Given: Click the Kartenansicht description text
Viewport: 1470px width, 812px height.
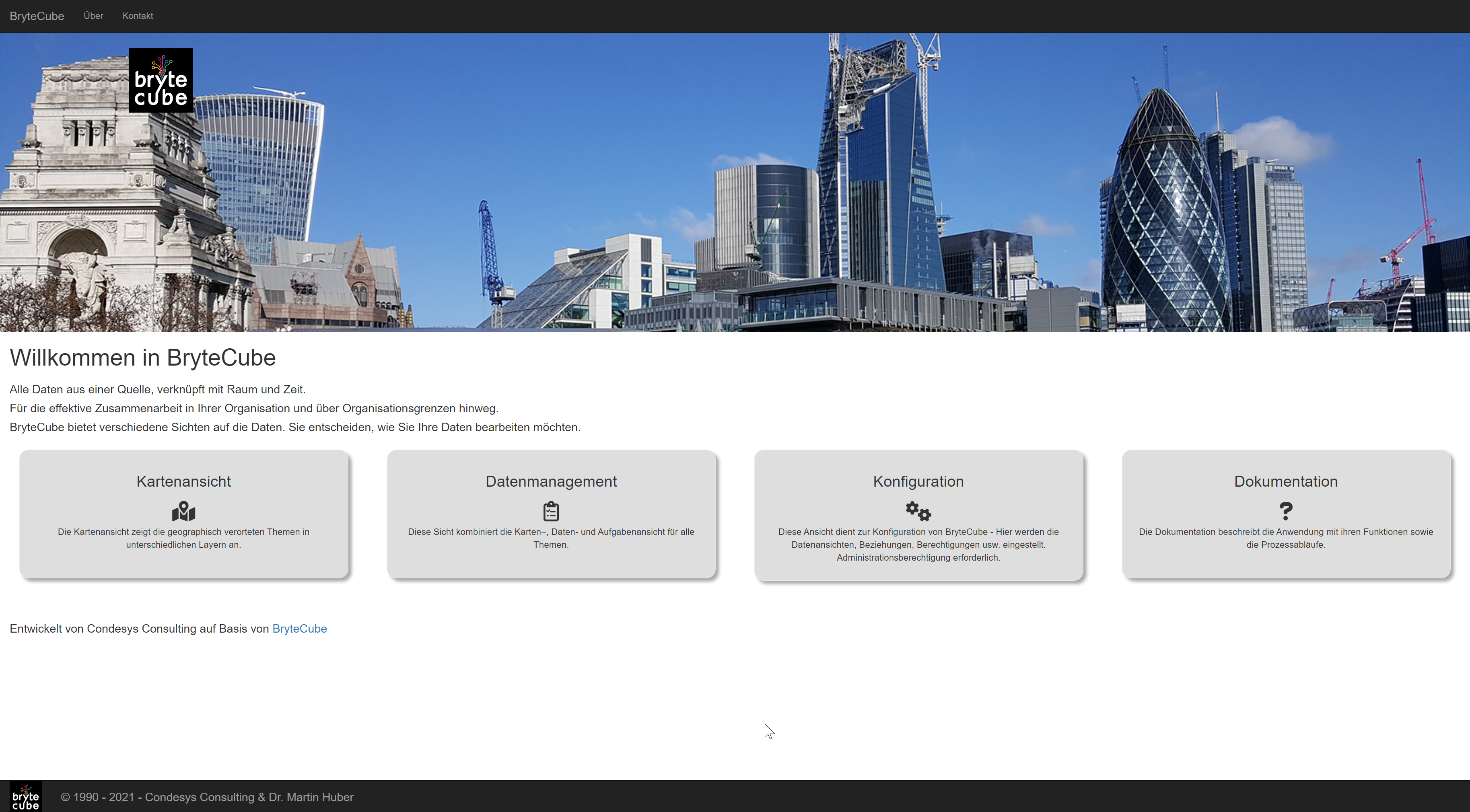Looking at the screenshot, I should pyautogui.click(x=184, y=538).
